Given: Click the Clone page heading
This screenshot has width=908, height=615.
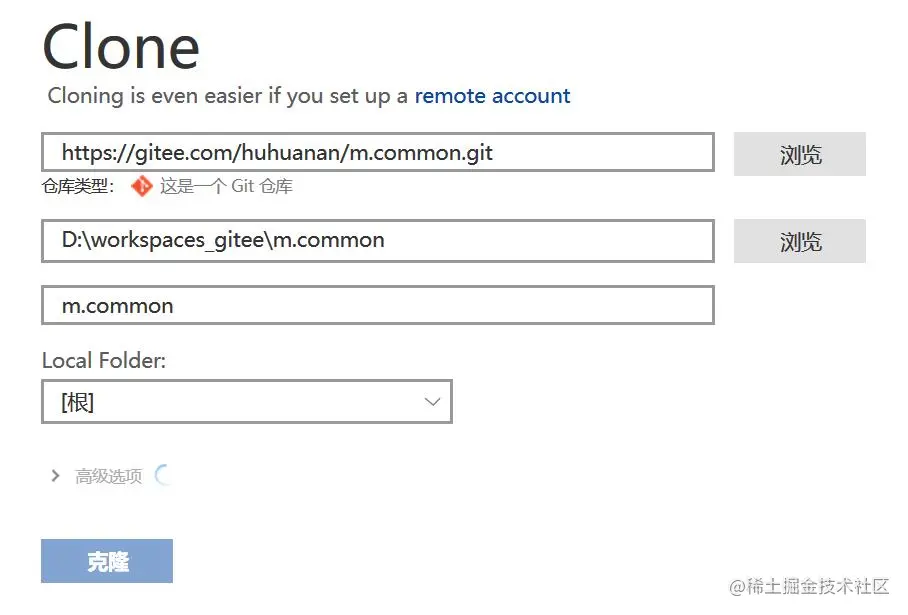Looking at the screenshot, I should [x=121, y=47].
